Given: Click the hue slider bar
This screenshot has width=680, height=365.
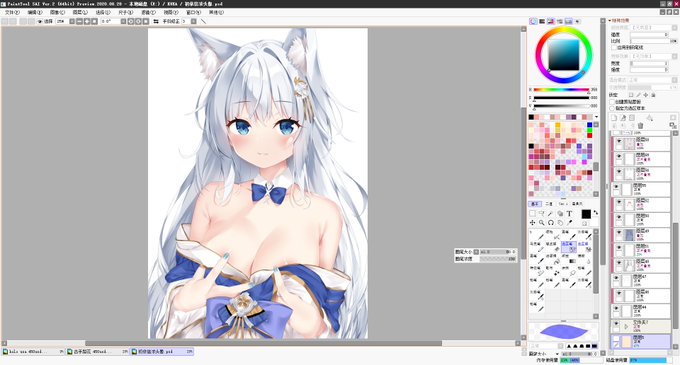Looking at the screenshot, I should click(x=561, y=90).
